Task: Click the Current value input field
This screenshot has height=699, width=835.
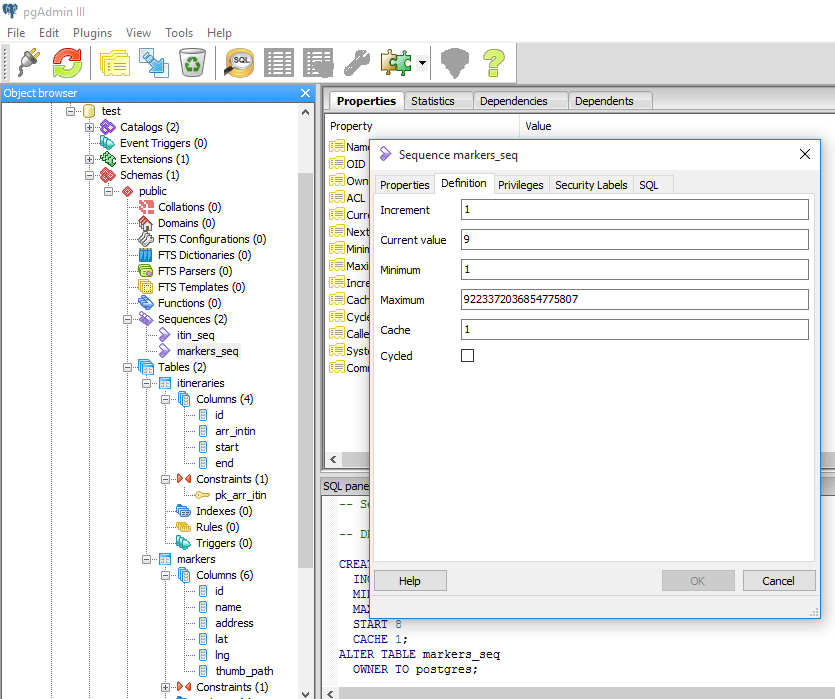Action: (634, 239)
